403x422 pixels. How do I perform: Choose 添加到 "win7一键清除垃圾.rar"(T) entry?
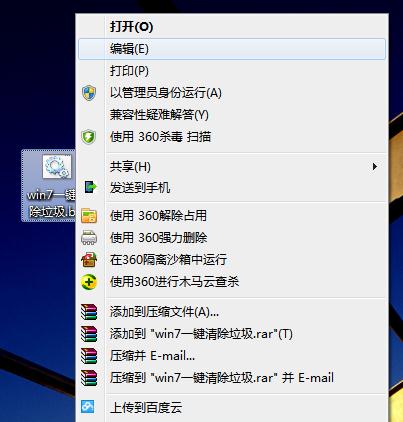click(232, 334)
